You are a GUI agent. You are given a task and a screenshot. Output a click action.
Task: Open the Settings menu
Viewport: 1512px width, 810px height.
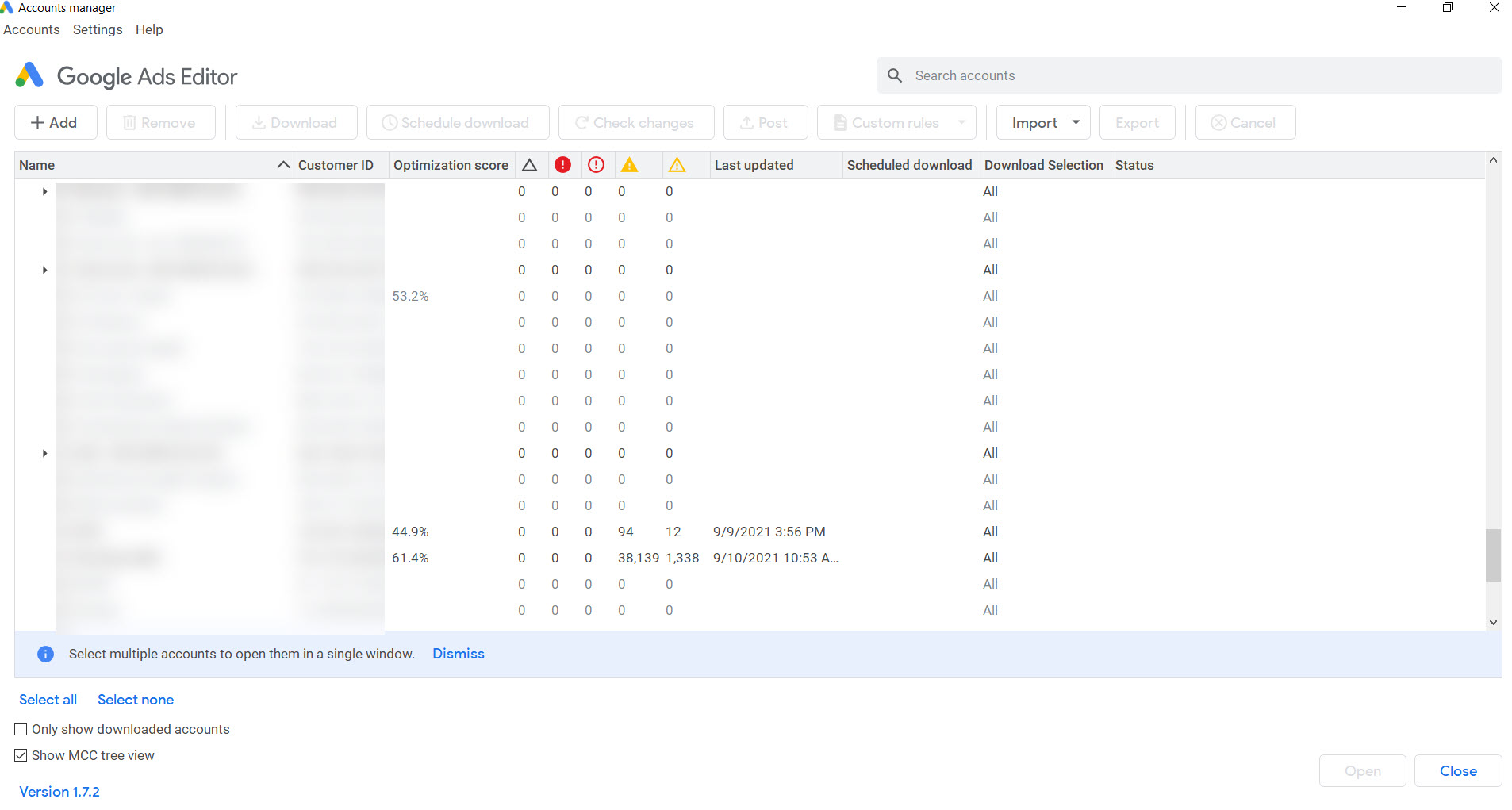(x=97, y=29)
